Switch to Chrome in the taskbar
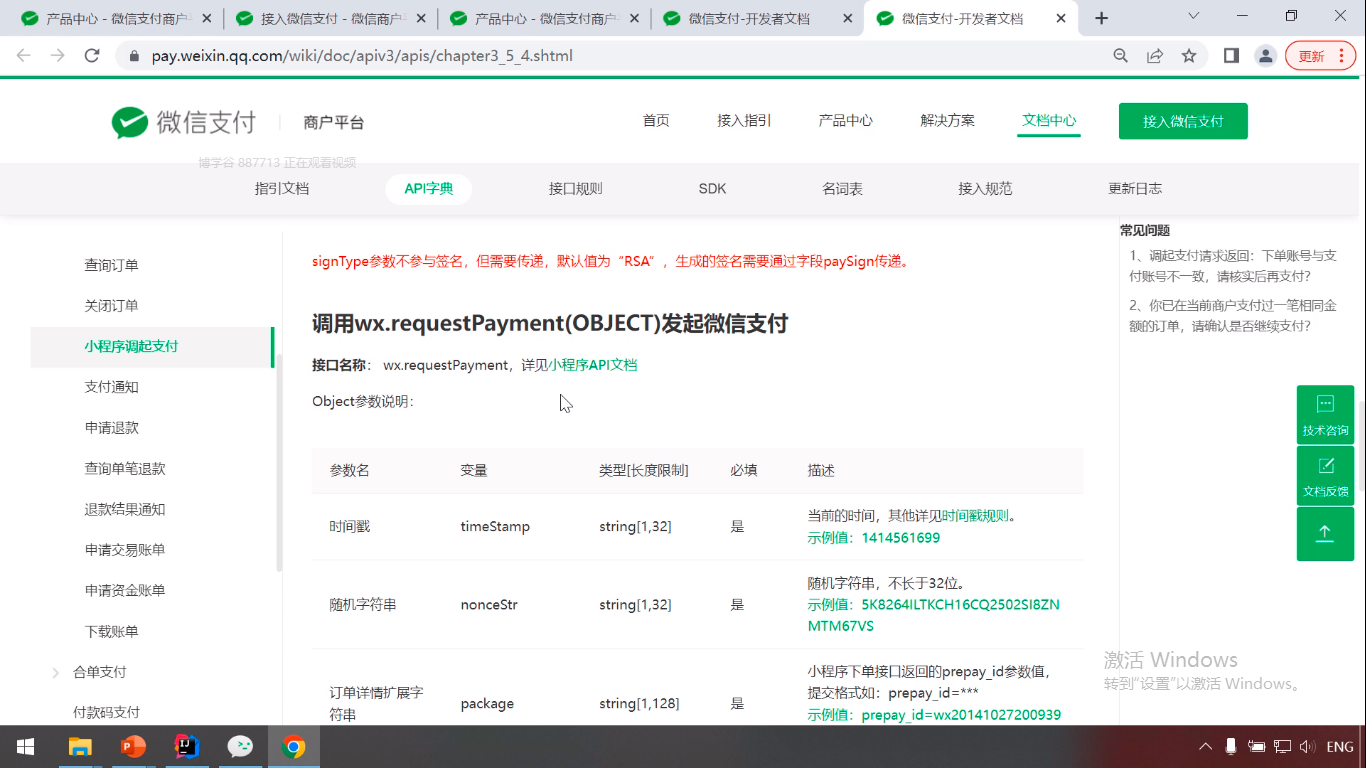Screen dimensions: 1366x768 tap(293, 747)
